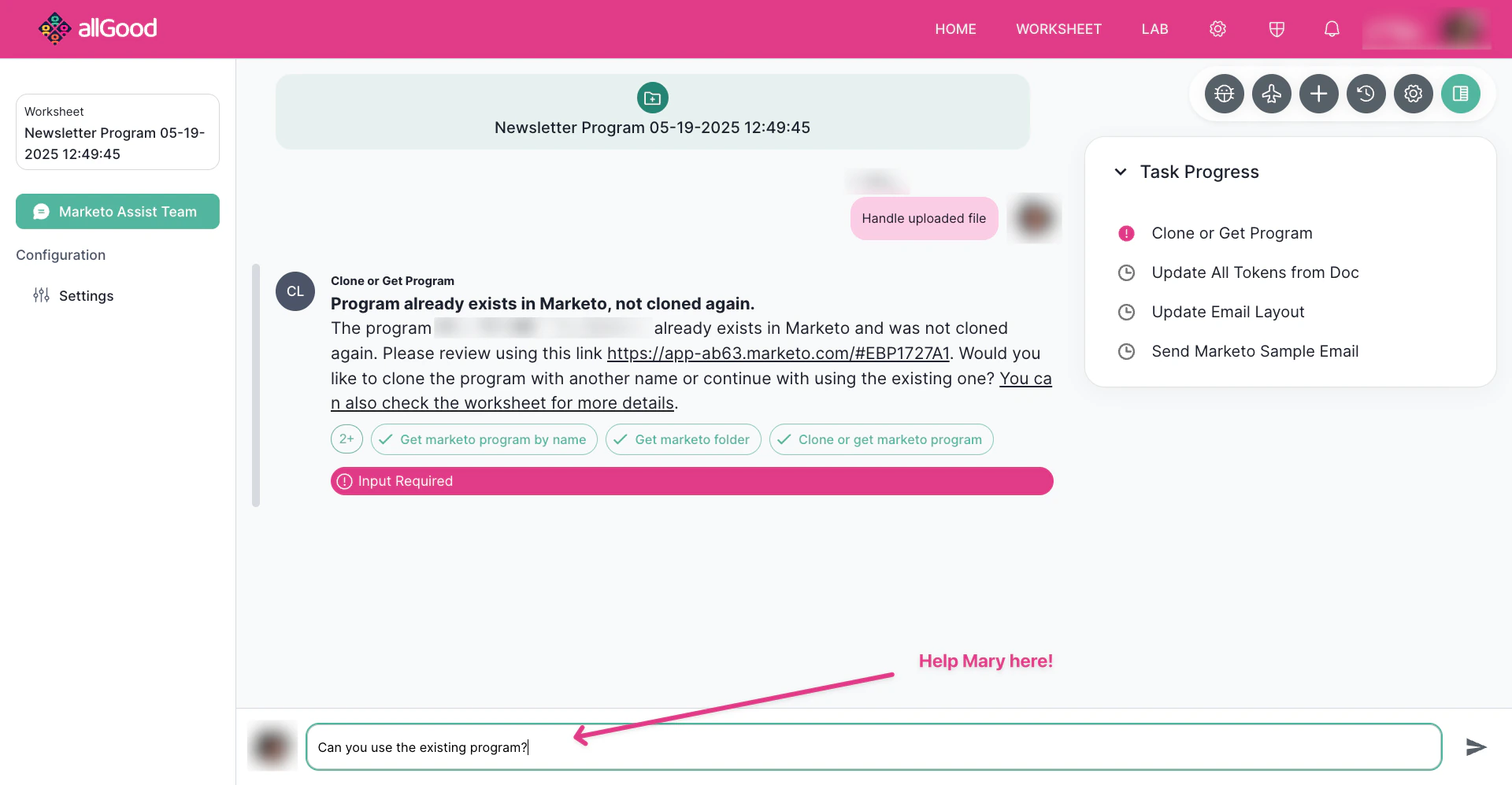Click the CL agent avatar
1512x785 pixels.
click(295, 291)
